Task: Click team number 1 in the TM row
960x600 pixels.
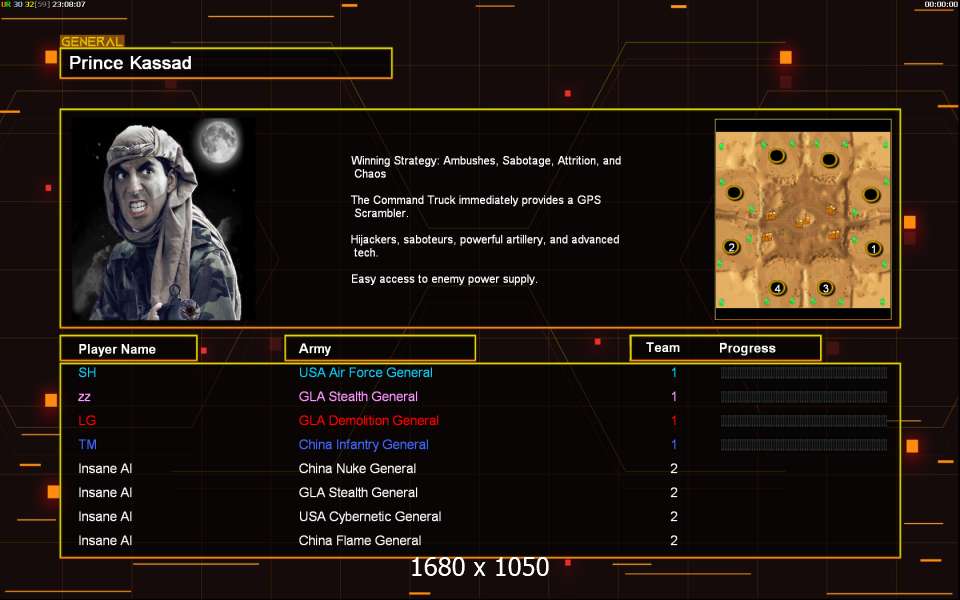Action: 674,444
